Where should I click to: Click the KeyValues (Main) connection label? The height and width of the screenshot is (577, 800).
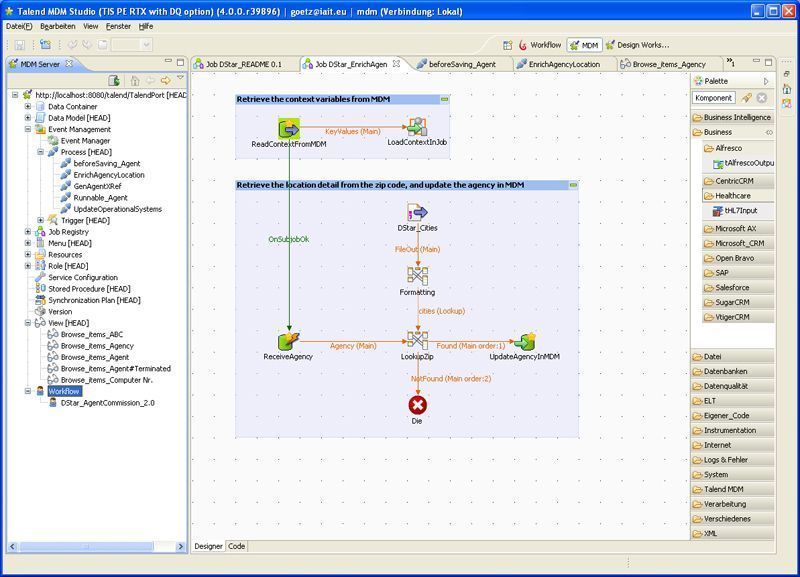click(x=353, y=132)
